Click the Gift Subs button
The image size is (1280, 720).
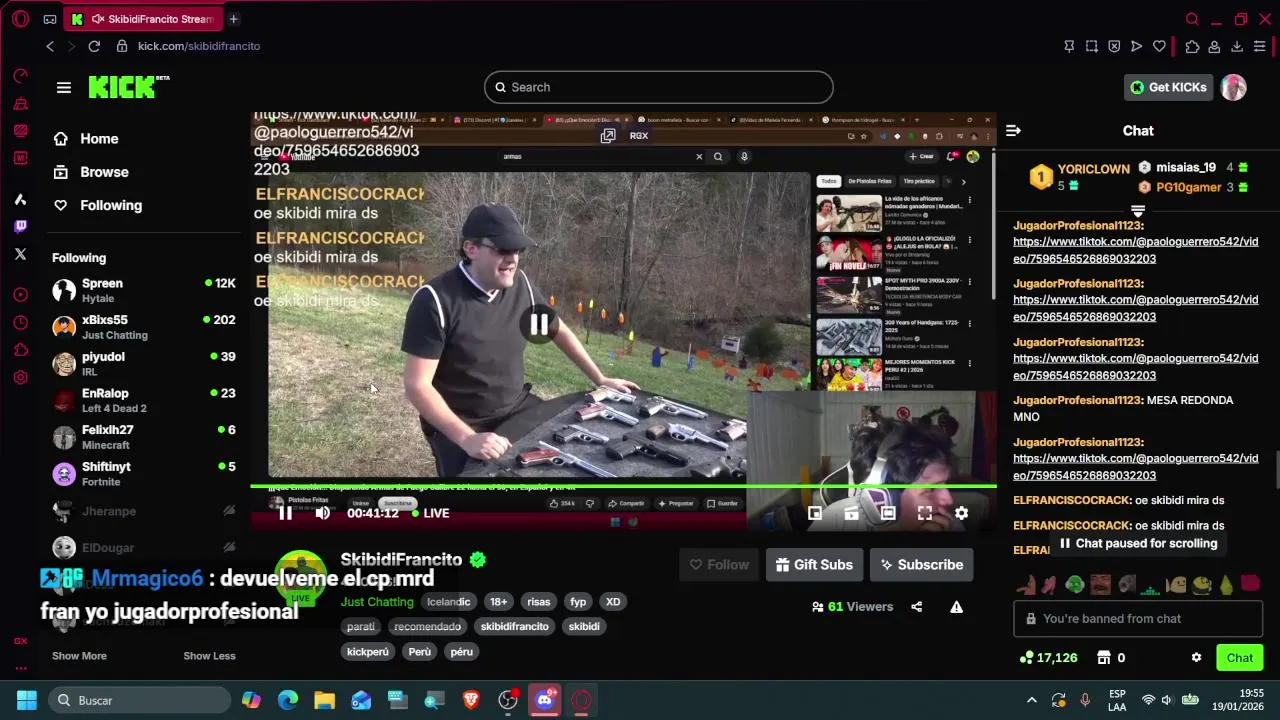pos(814,565)
